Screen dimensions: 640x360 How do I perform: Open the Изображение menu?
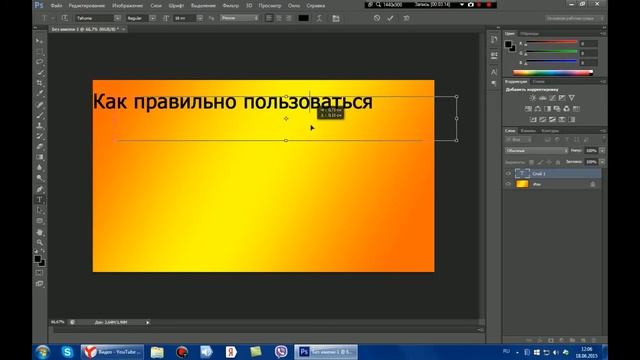(127, 6)
